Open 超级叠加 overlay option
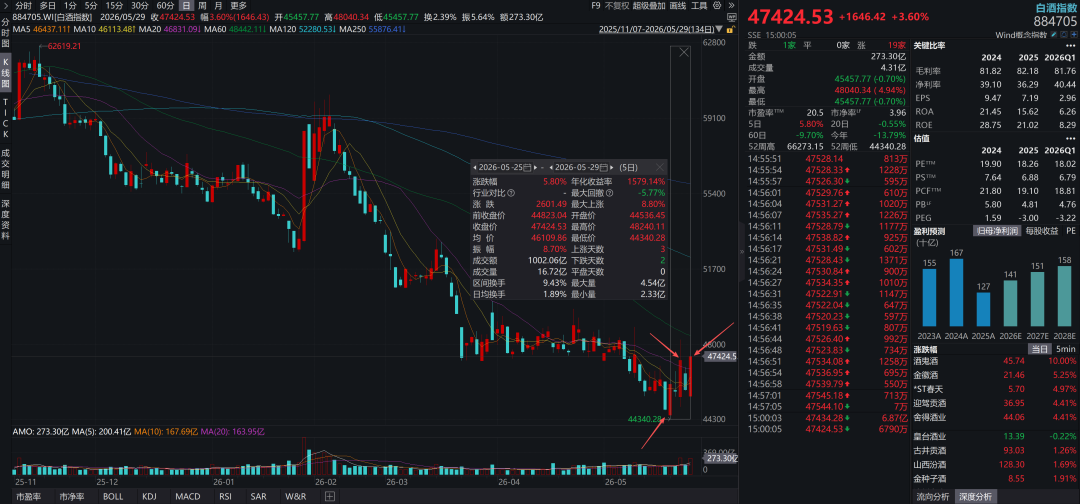 pyautogui.click(x=648, y=5)
